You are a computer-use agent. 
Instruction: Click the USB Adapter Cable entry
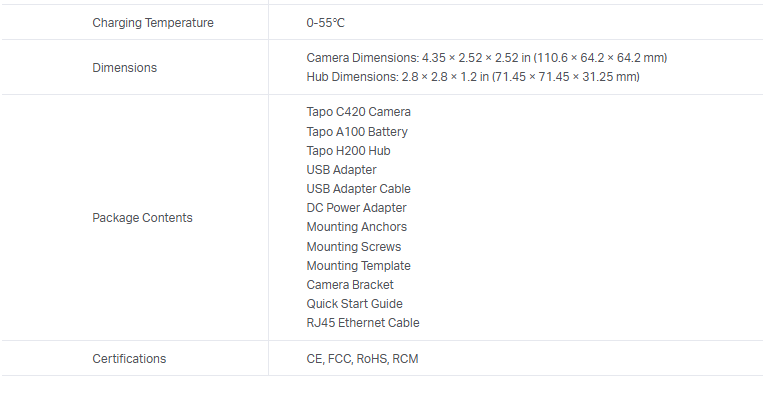click(x=358, y=189)
